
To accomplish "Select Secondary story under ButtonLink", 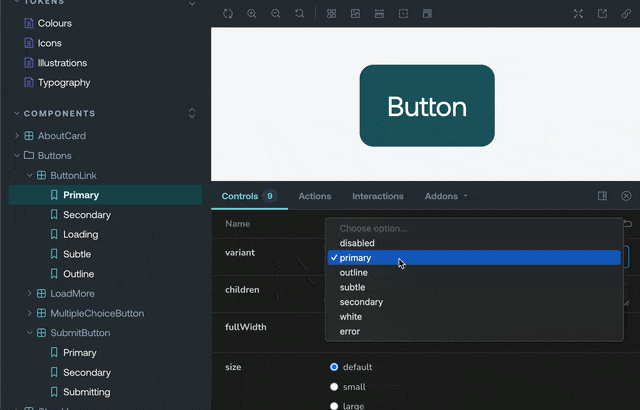I will point(87,215).
